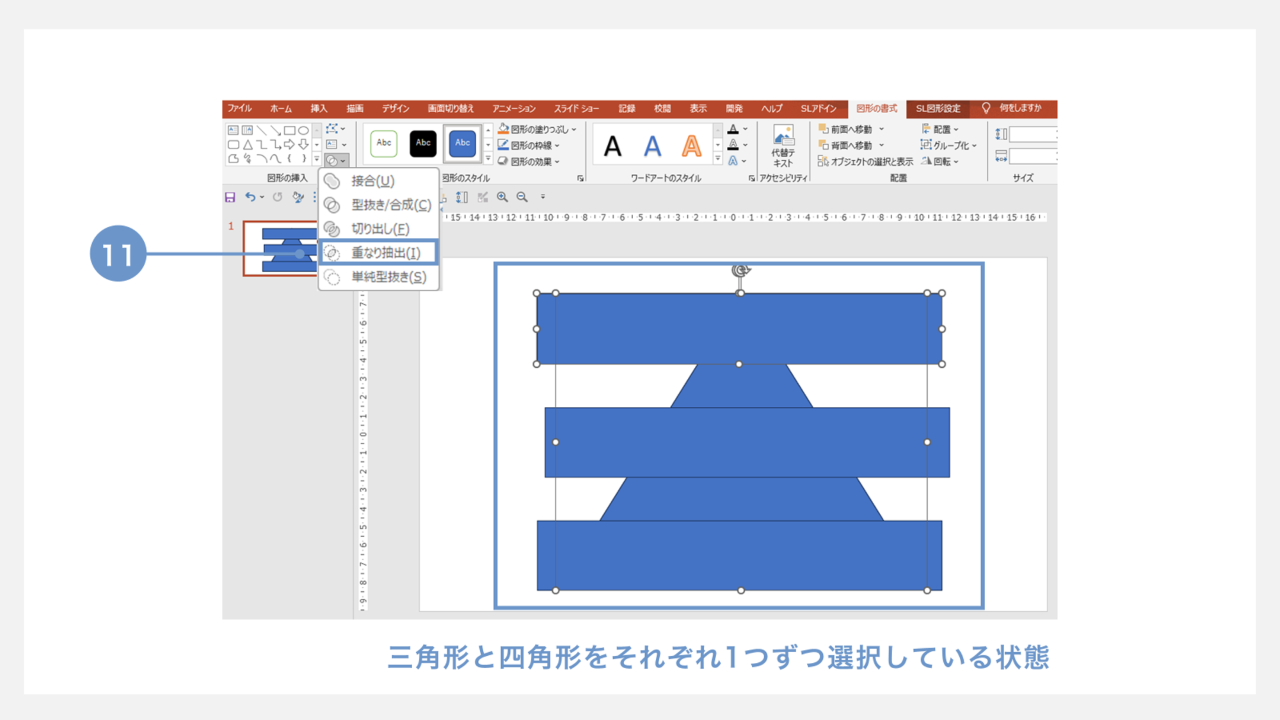Click the lightbulb 何をしますか search box
The image size is (1280, 720).
[1012, 108]
